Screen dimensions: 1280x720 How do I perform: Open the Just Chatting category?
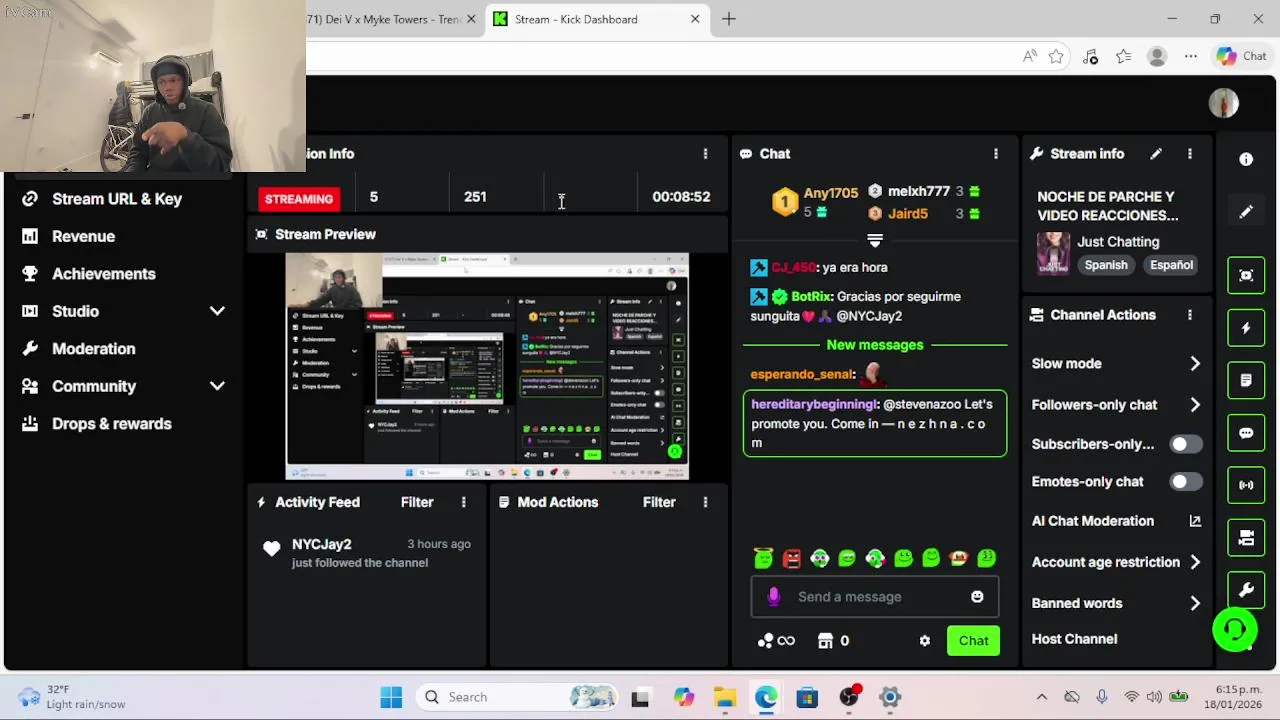click(1118, 242)
